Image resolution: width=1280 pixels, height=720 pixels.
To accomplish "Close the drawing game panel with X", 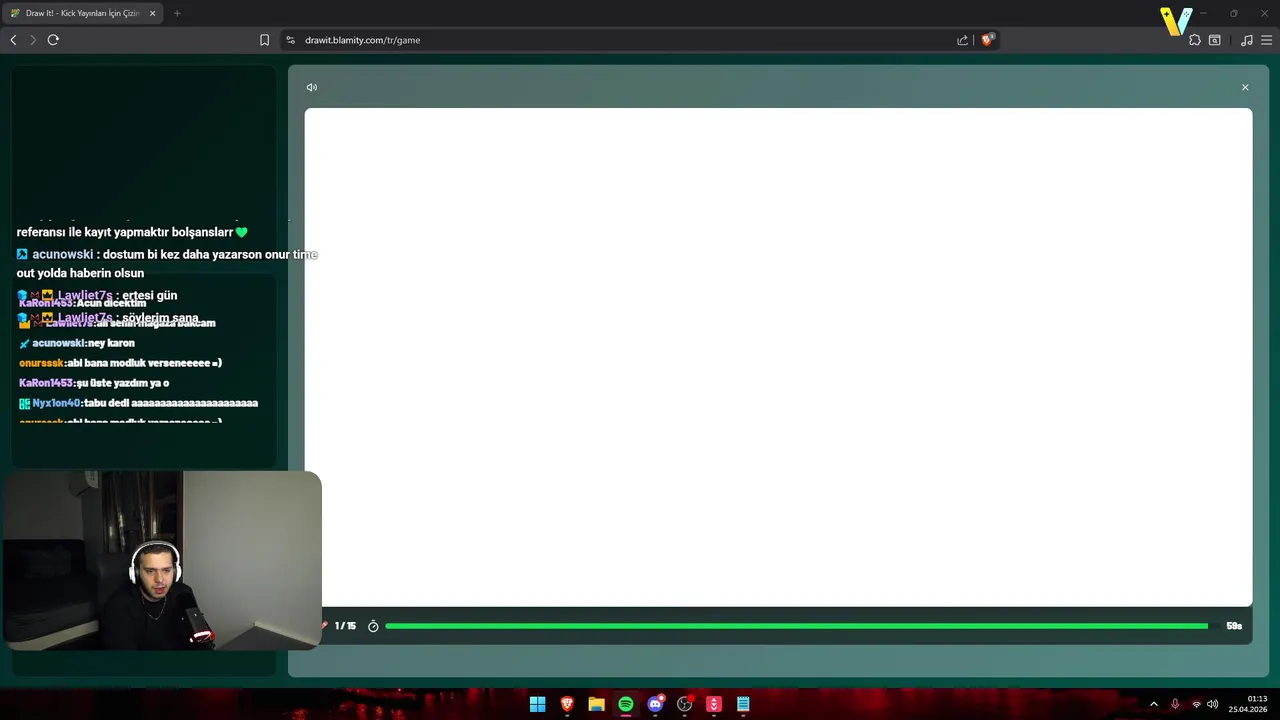I will (1245, 87).
